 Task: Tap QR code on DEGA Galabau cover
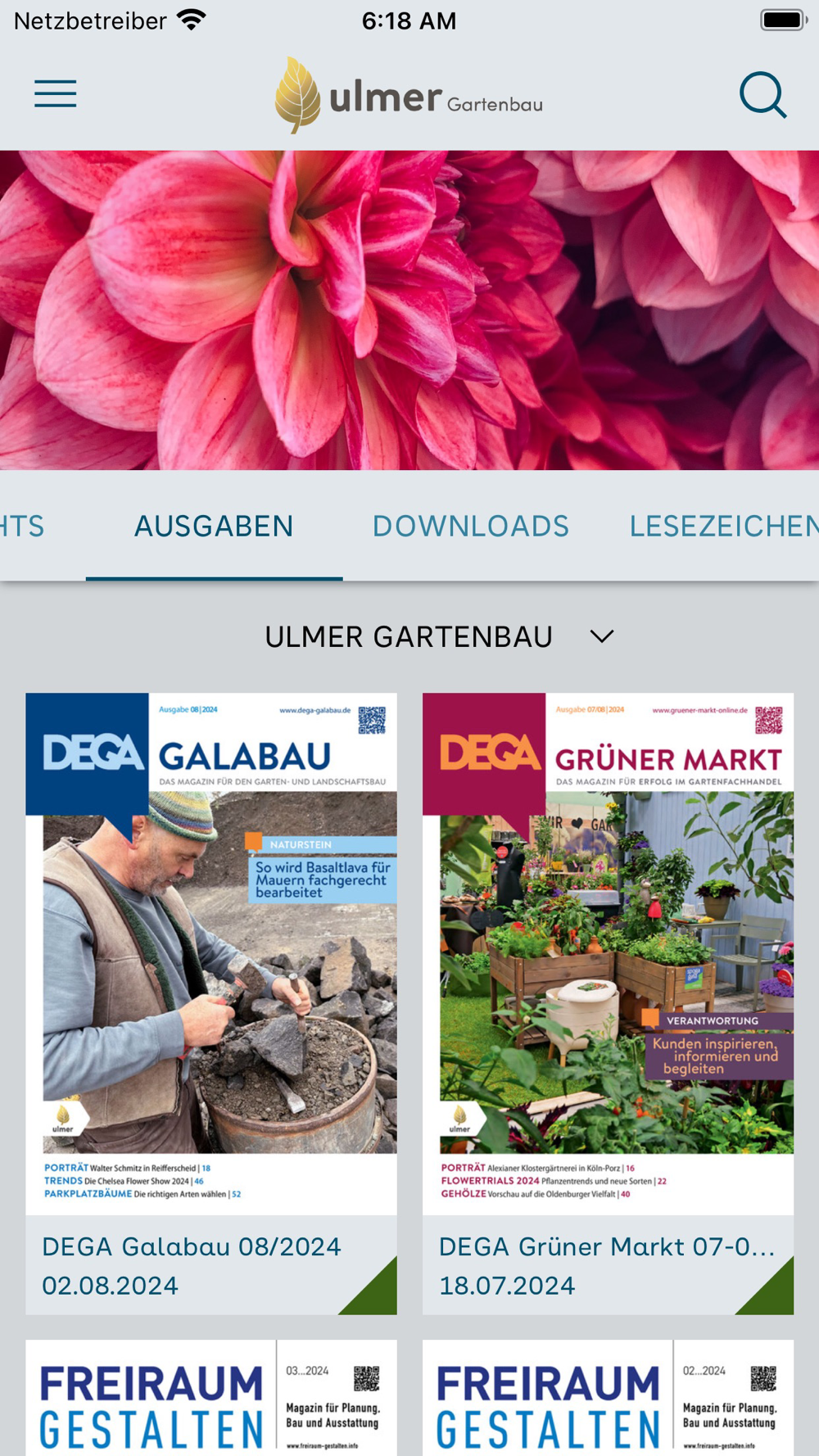(x=372, y=720)
